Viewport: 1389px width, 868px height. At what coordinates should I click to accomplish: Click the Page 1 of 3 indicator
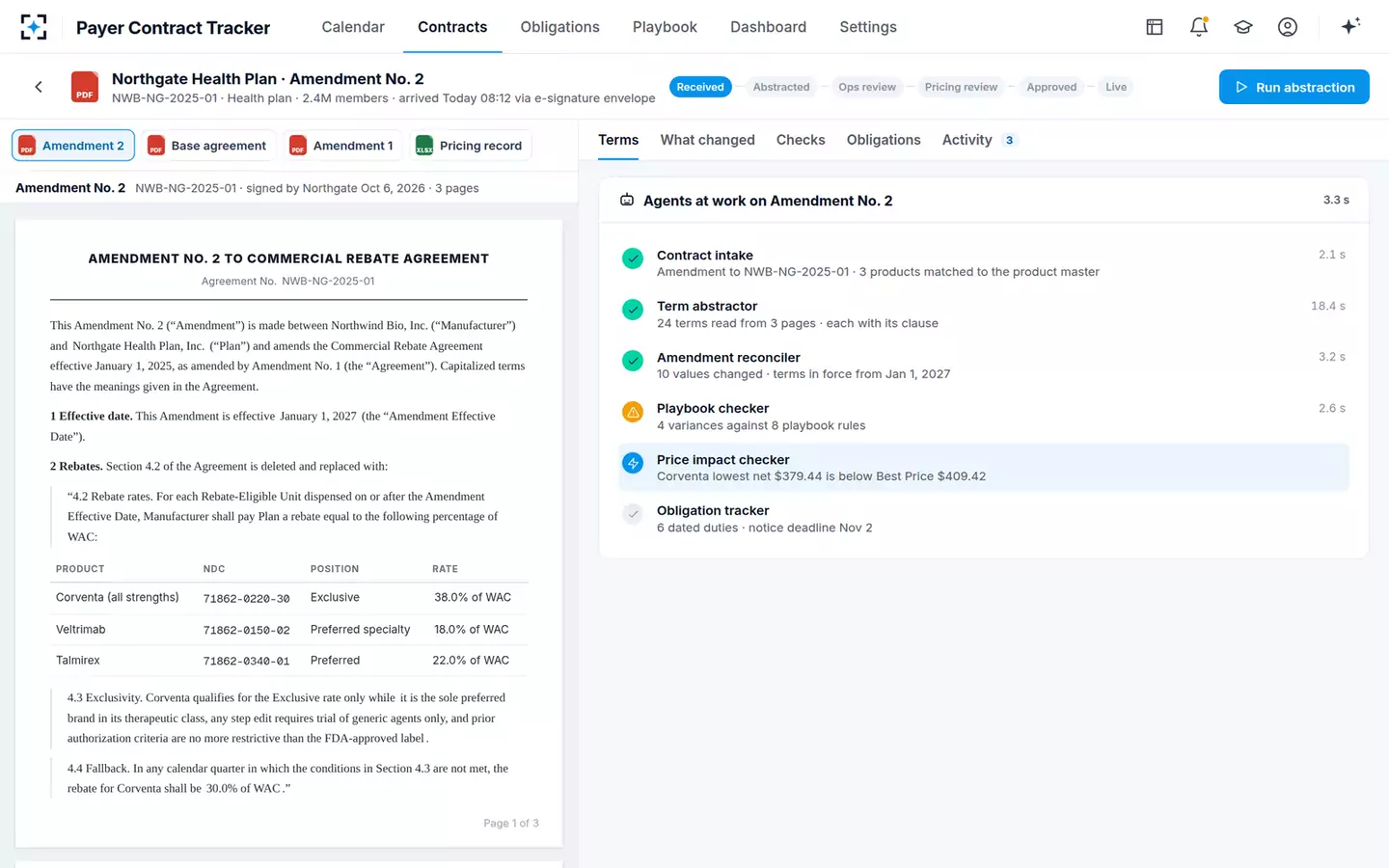pos(511,824)
